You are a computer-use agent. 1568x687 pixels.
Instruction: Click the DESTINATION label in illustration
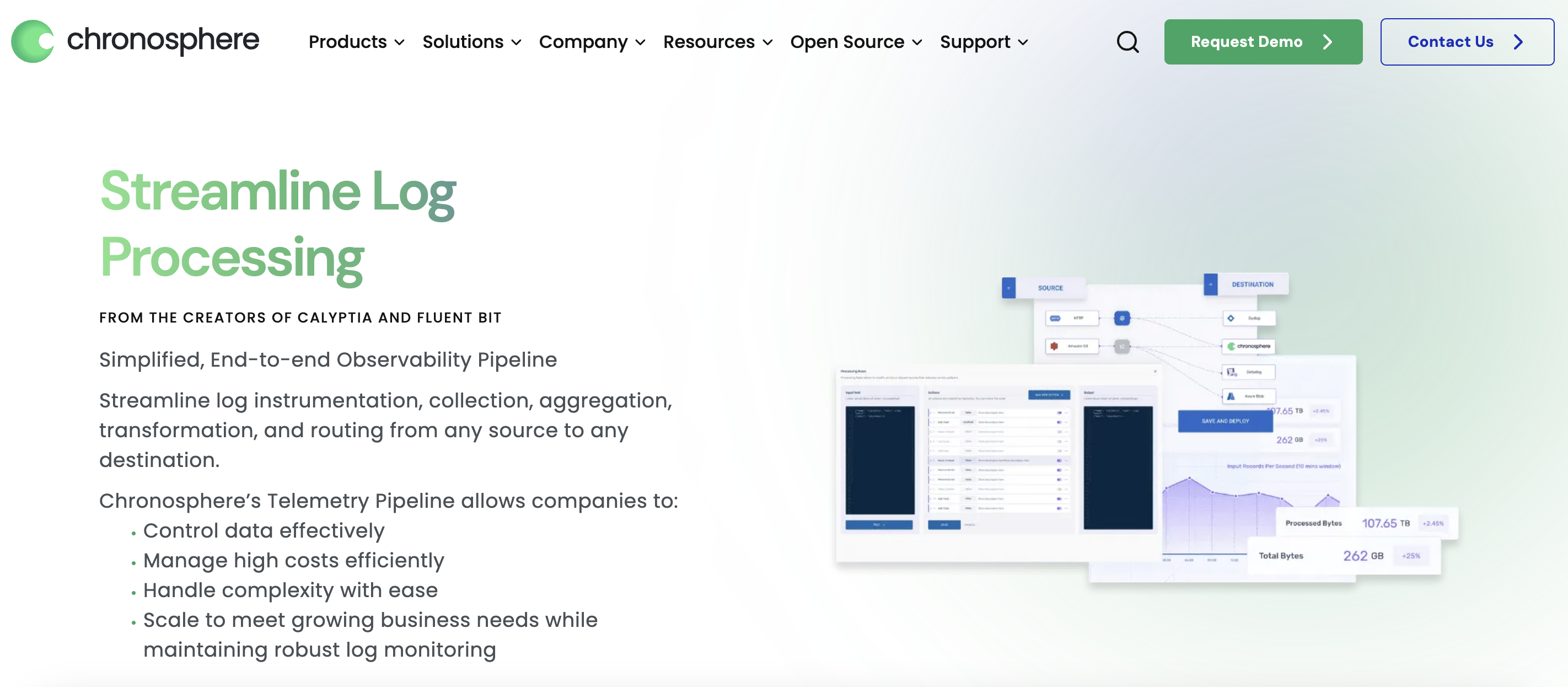(x=1252, y=285)
